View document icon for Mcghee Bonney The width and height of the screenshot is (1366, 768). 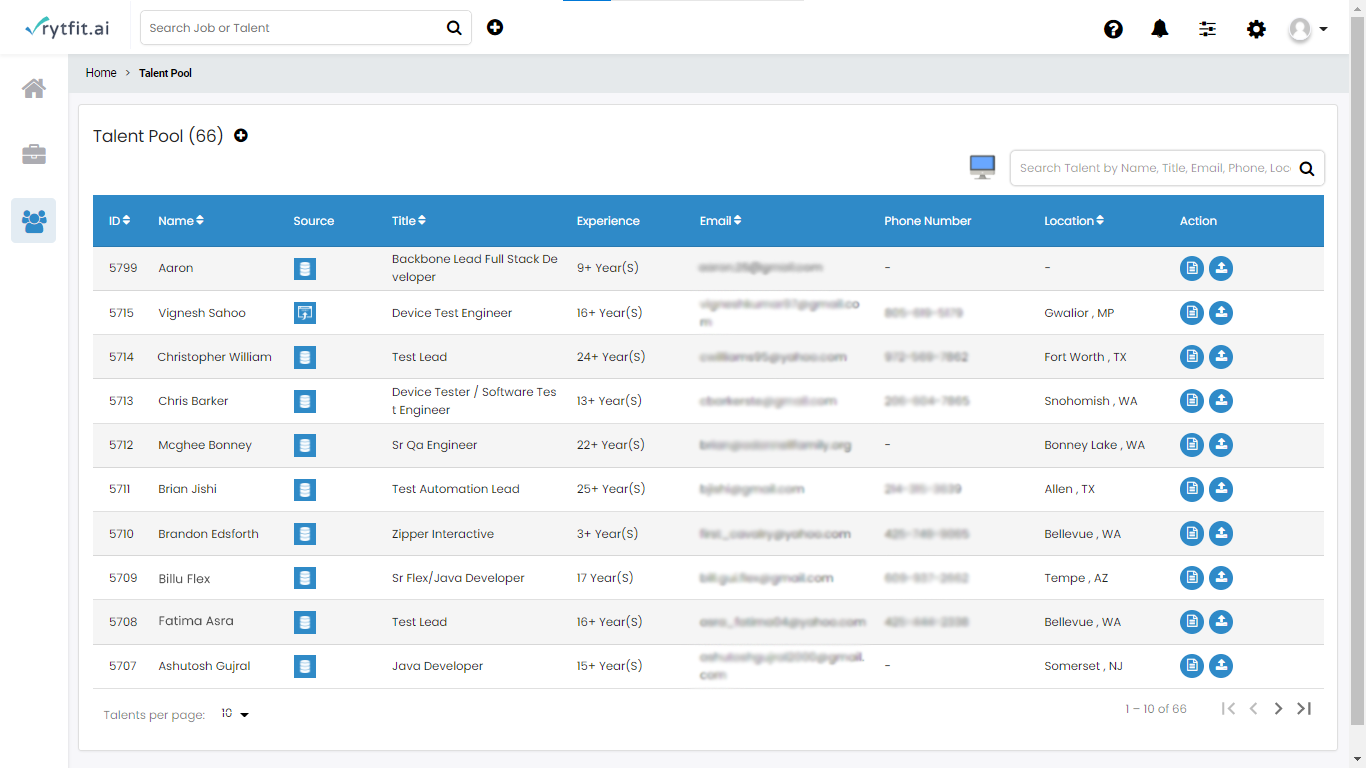coord(1192,445)
